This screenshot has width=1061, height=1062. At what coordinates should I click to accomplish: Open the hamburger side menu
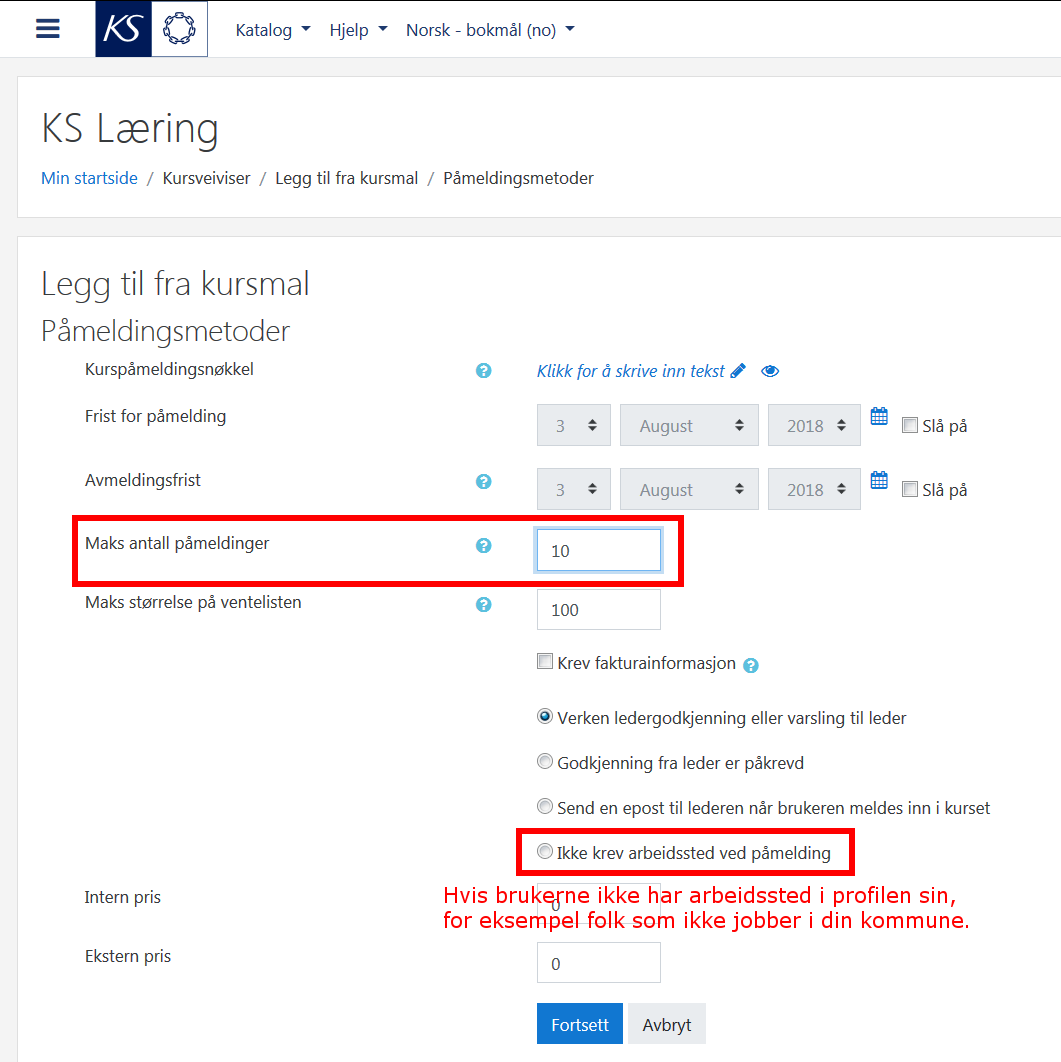[x=47, y=28]
